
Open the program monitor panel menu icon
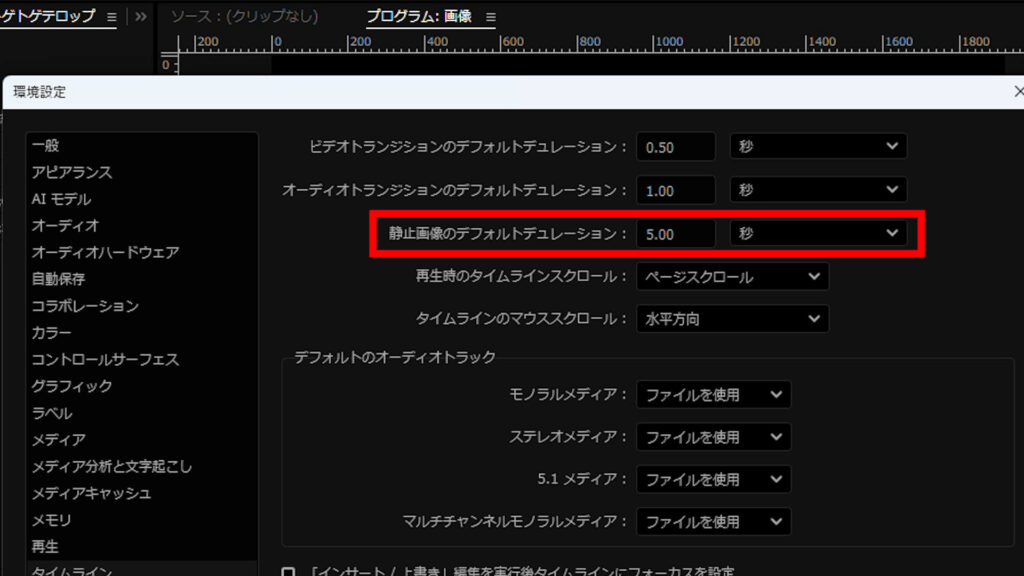tap(490, 17)
